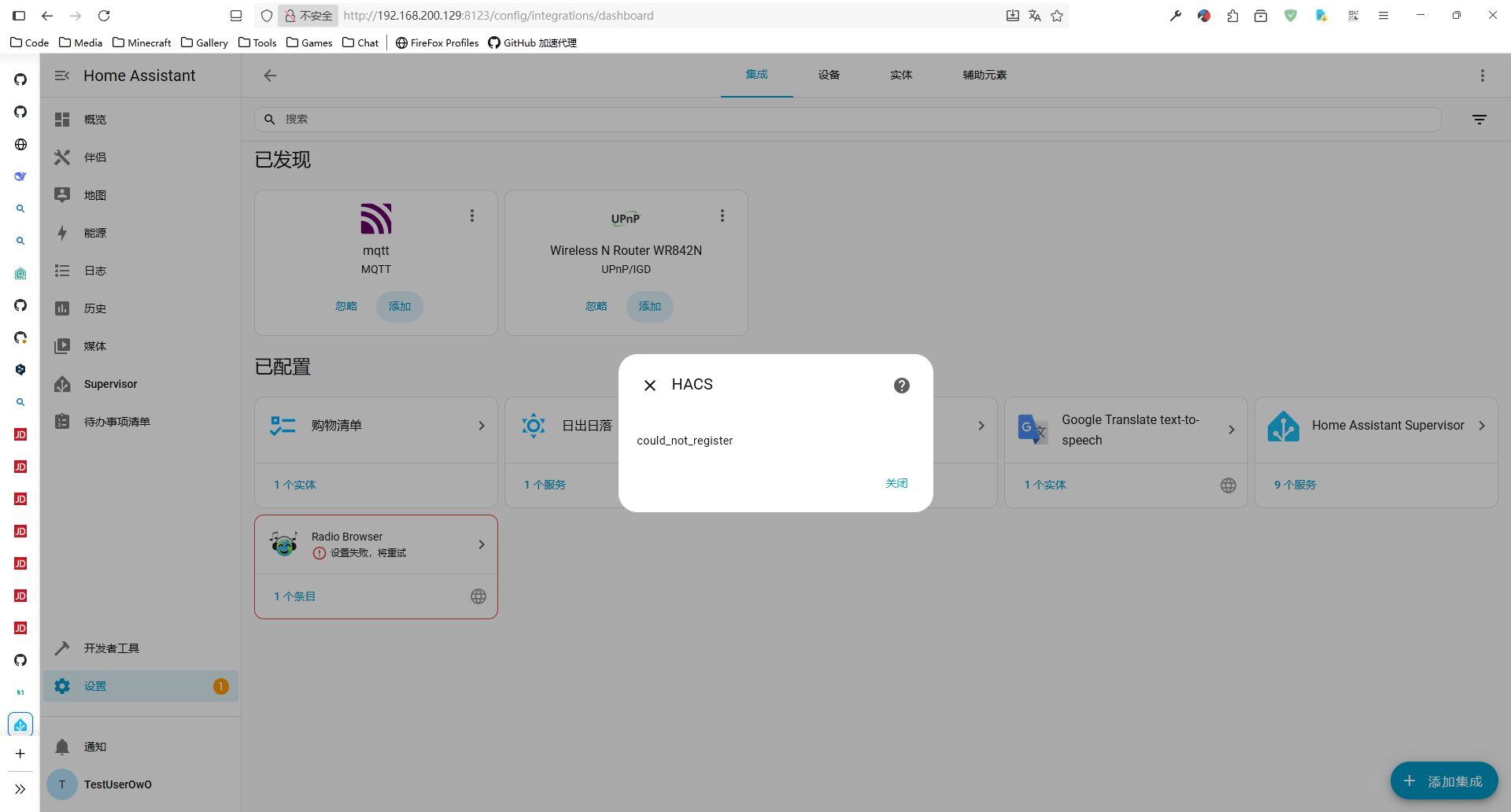
Task: Bookmark this page with the star icon
Action: [x=1057, y=16]
